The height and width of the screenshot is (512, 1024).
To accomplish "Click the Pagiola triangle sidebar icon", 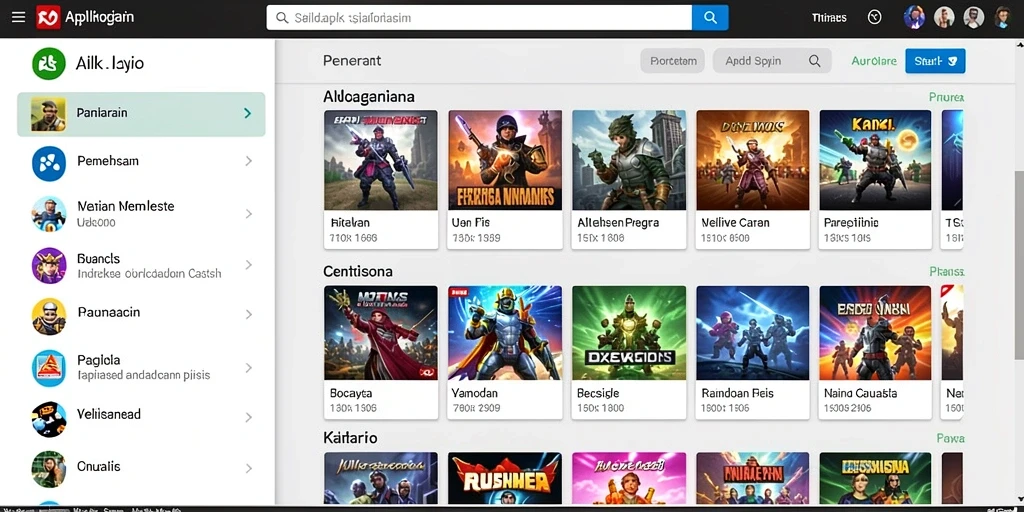I will tap(49, 368).
